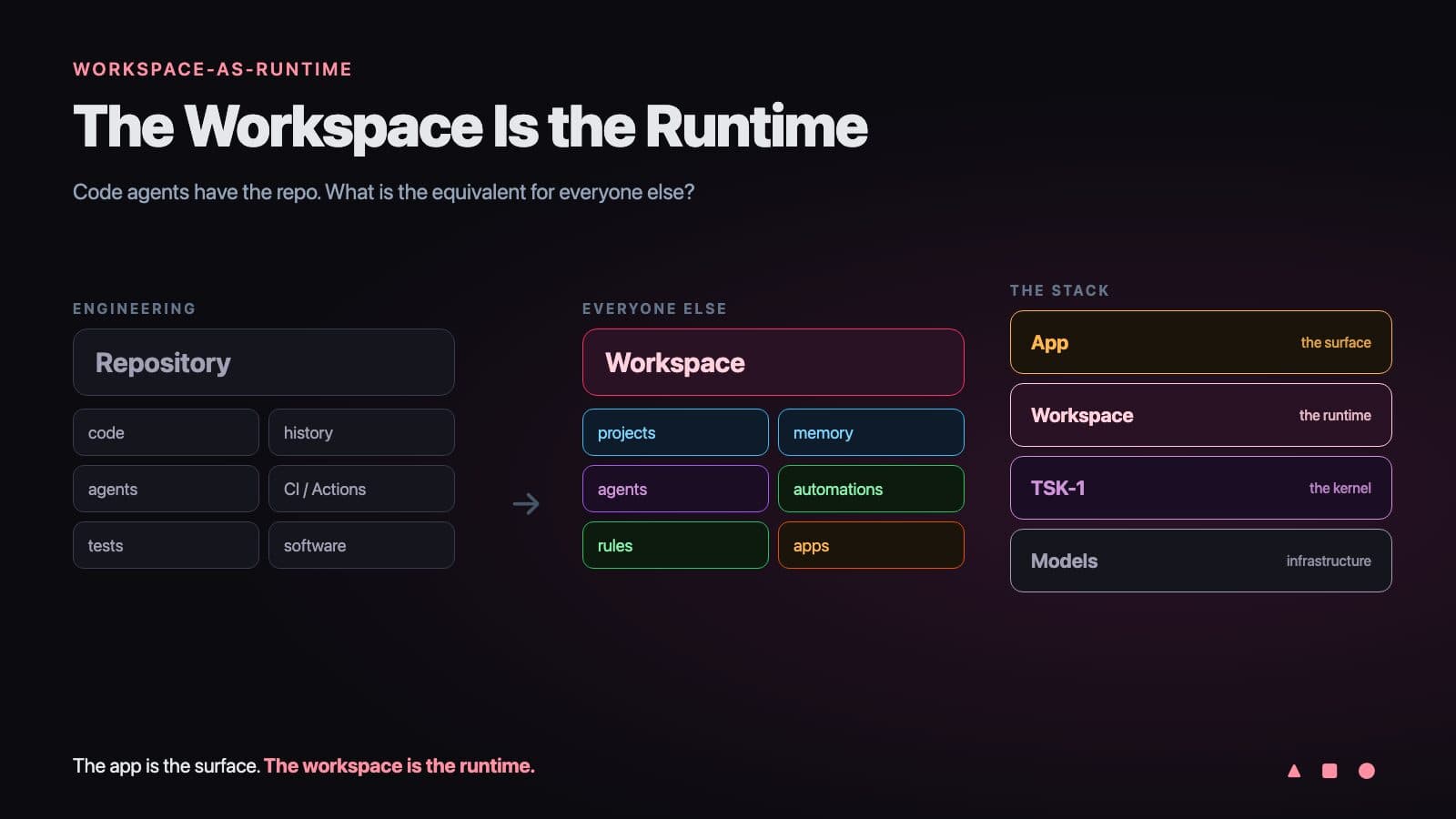Click the Workspace card under Everyone Else
The width and height of the screenshot is (1456, 819).
pyautogui.click(x=773, y=362)
